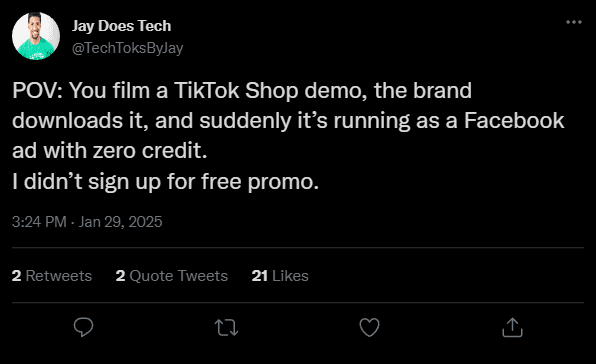View who gave the 21 Likes

(x=280, y=276)
